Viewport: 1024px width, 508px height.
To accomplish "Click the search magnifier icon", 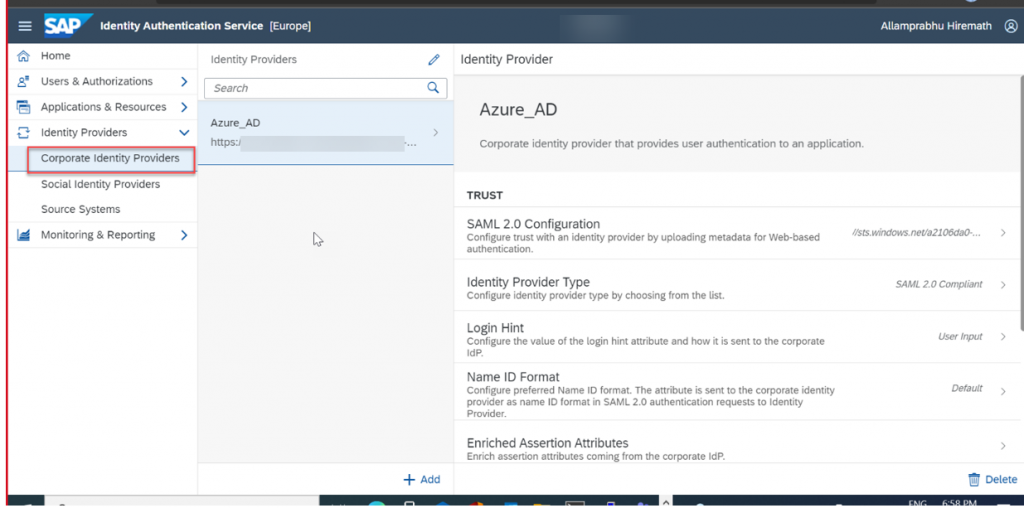I will (x=433, y=87).
